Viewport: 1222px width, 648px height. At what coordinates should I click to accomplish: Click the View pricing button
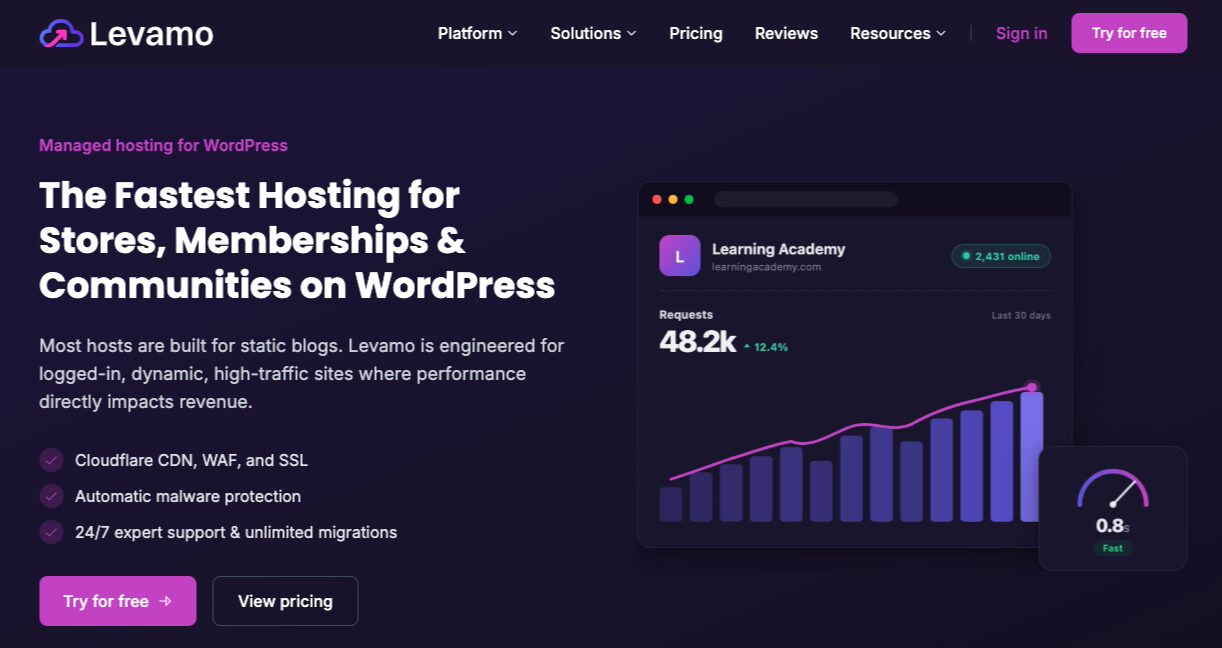coord(285,601)
